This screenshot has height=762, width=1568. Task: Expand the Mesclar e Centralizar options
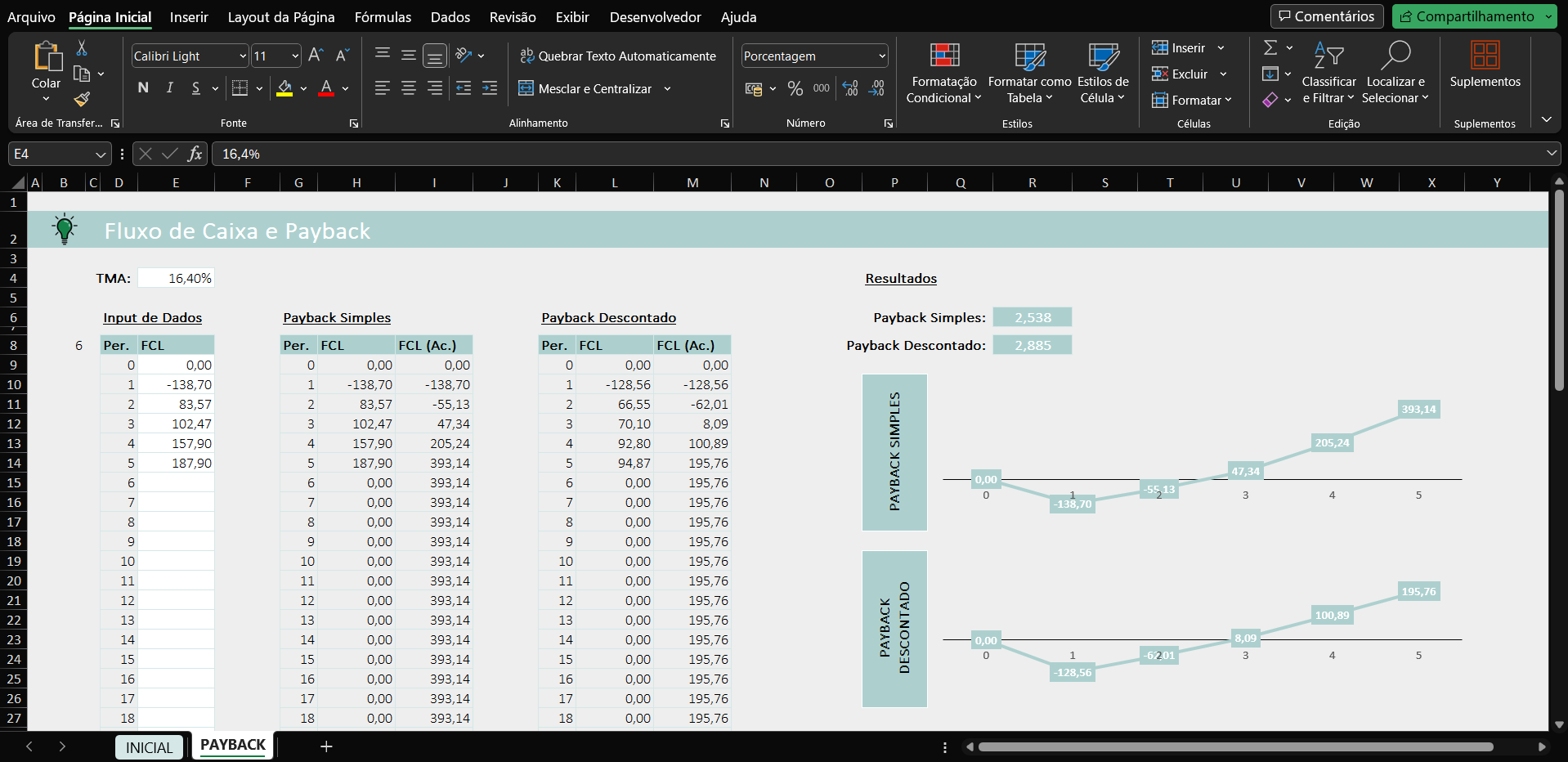(x=668, y=88)
